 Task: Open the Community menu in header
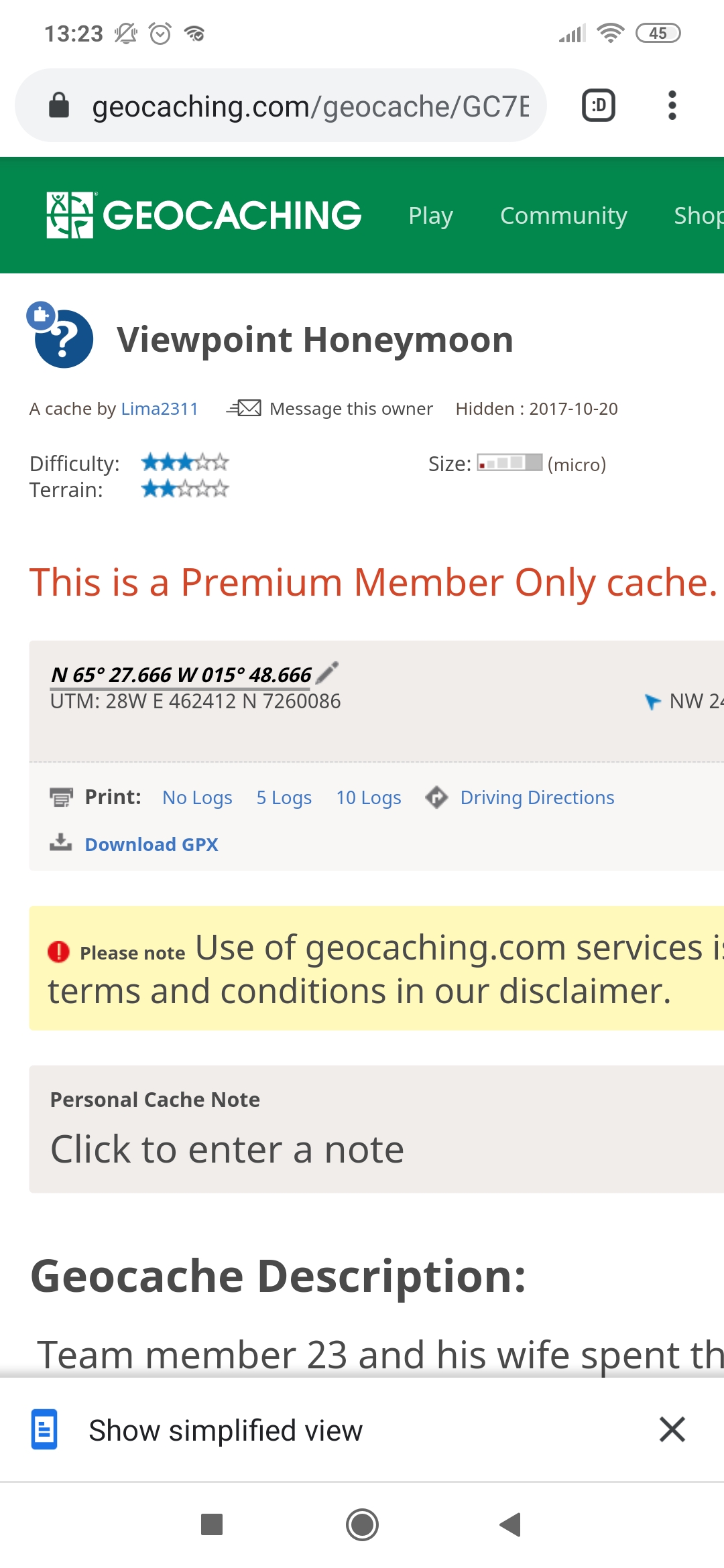[x=563, y=216]
